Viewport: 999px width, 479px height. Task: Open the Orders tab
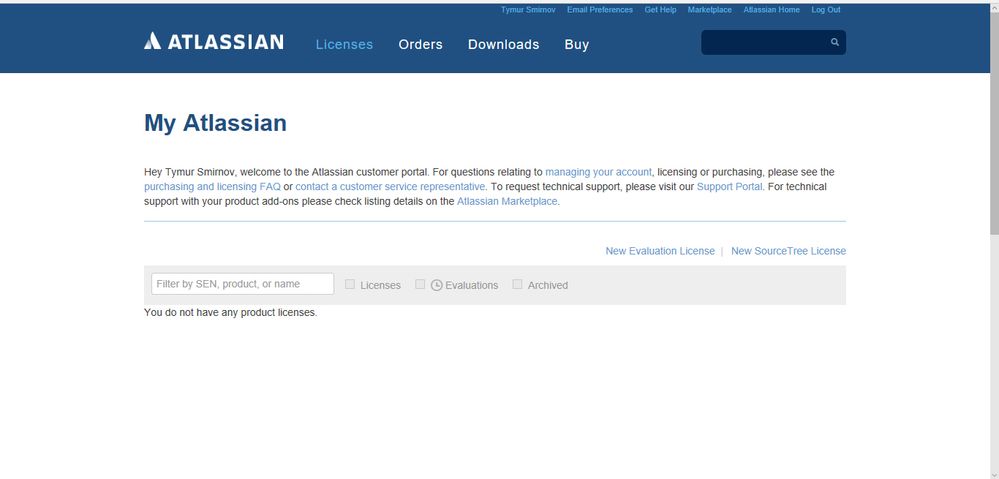420,45
